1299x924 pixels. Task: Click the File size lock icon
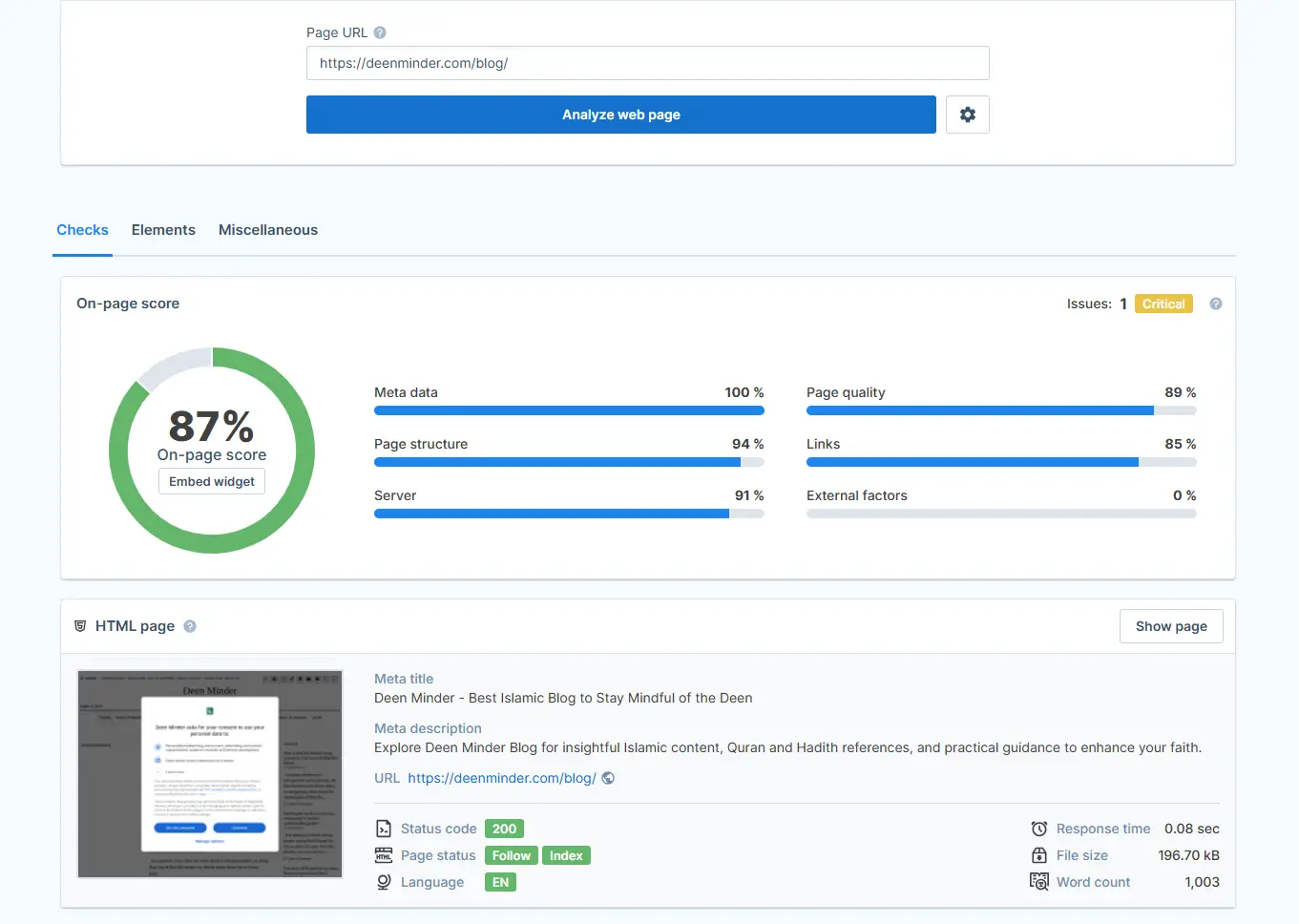pyautogui.click(x=1039, y=855)
